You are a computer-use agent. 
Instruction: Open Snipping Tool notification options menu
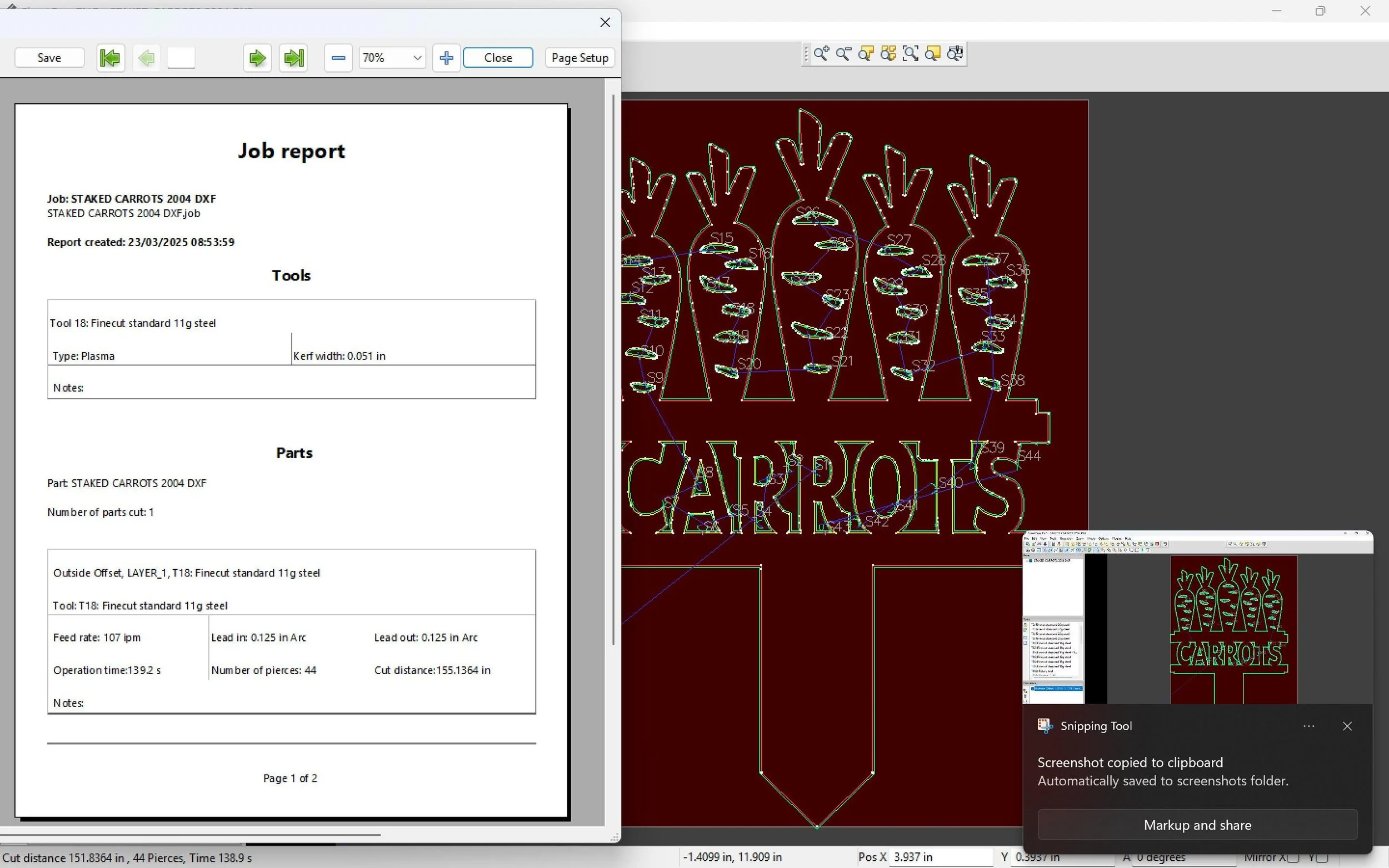(1308, 726)
